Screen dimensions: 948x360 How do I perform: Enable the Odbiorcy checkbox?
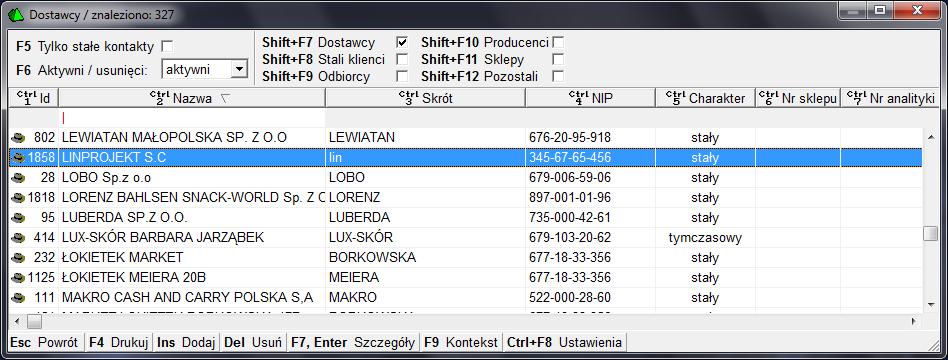point(401,76)
